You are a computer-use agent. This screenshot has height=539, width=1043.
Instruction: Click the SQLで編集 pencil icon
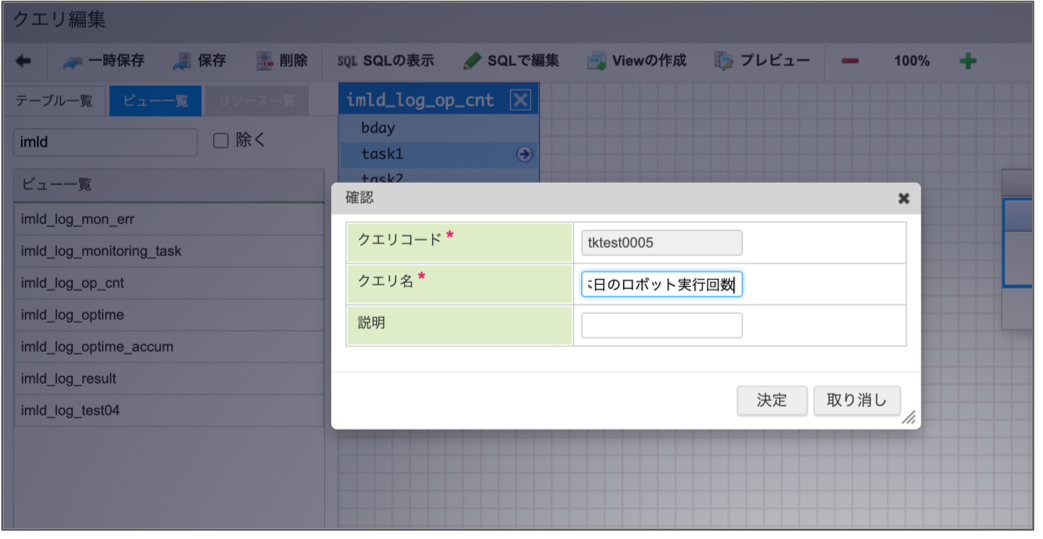(x=473, y=61)
